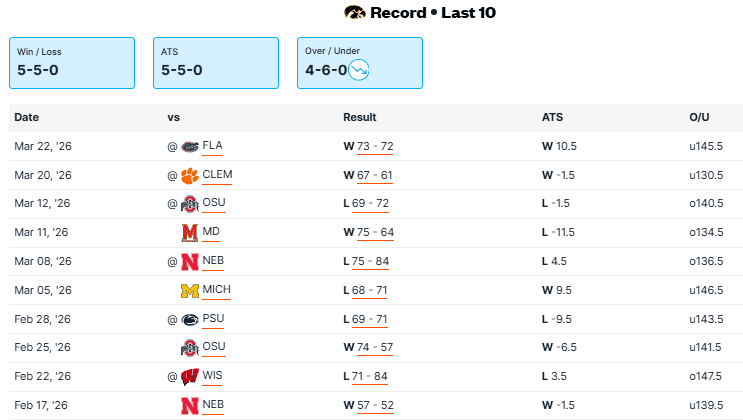Open the WIS team link
The image size is (743, 420).
click(212, 377)
